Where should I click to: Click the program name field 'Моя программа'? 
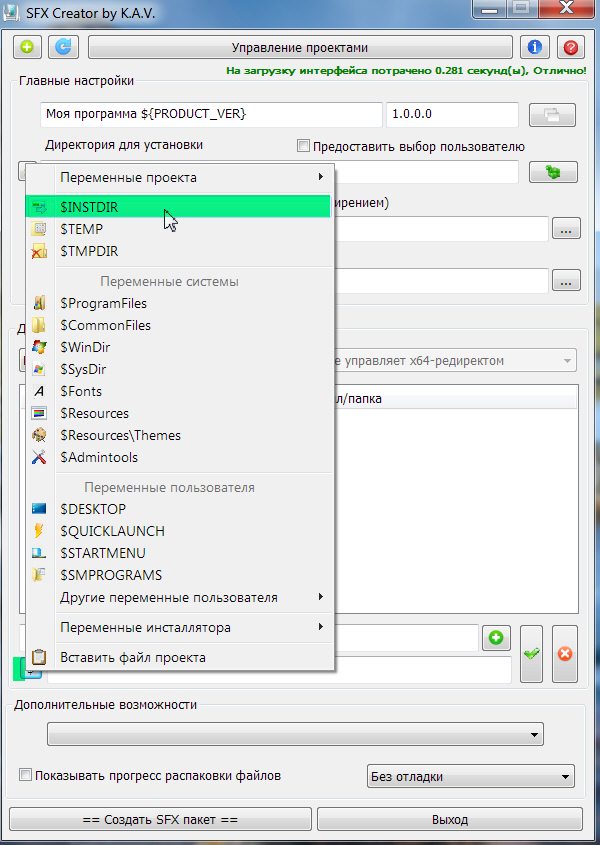pyautogui.click(x=211, y=114)
